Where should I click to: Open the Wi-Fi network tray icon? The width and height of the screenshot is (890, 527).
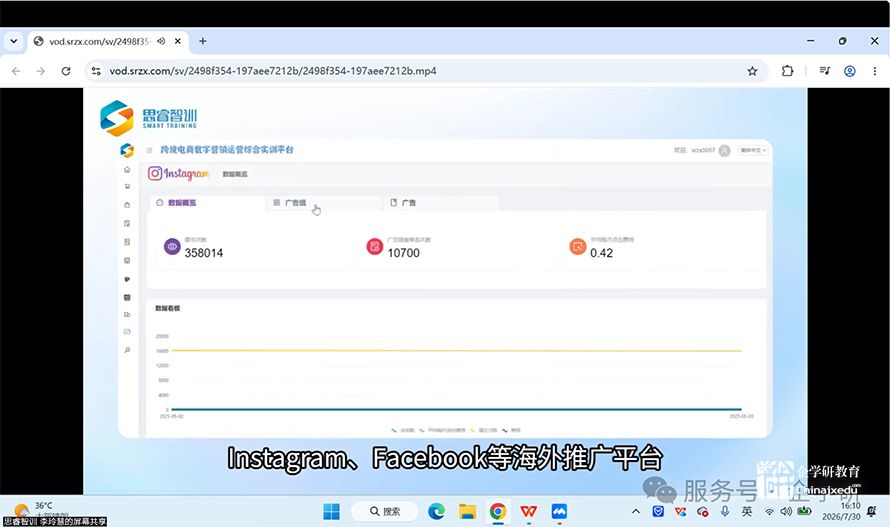[769, 512]
